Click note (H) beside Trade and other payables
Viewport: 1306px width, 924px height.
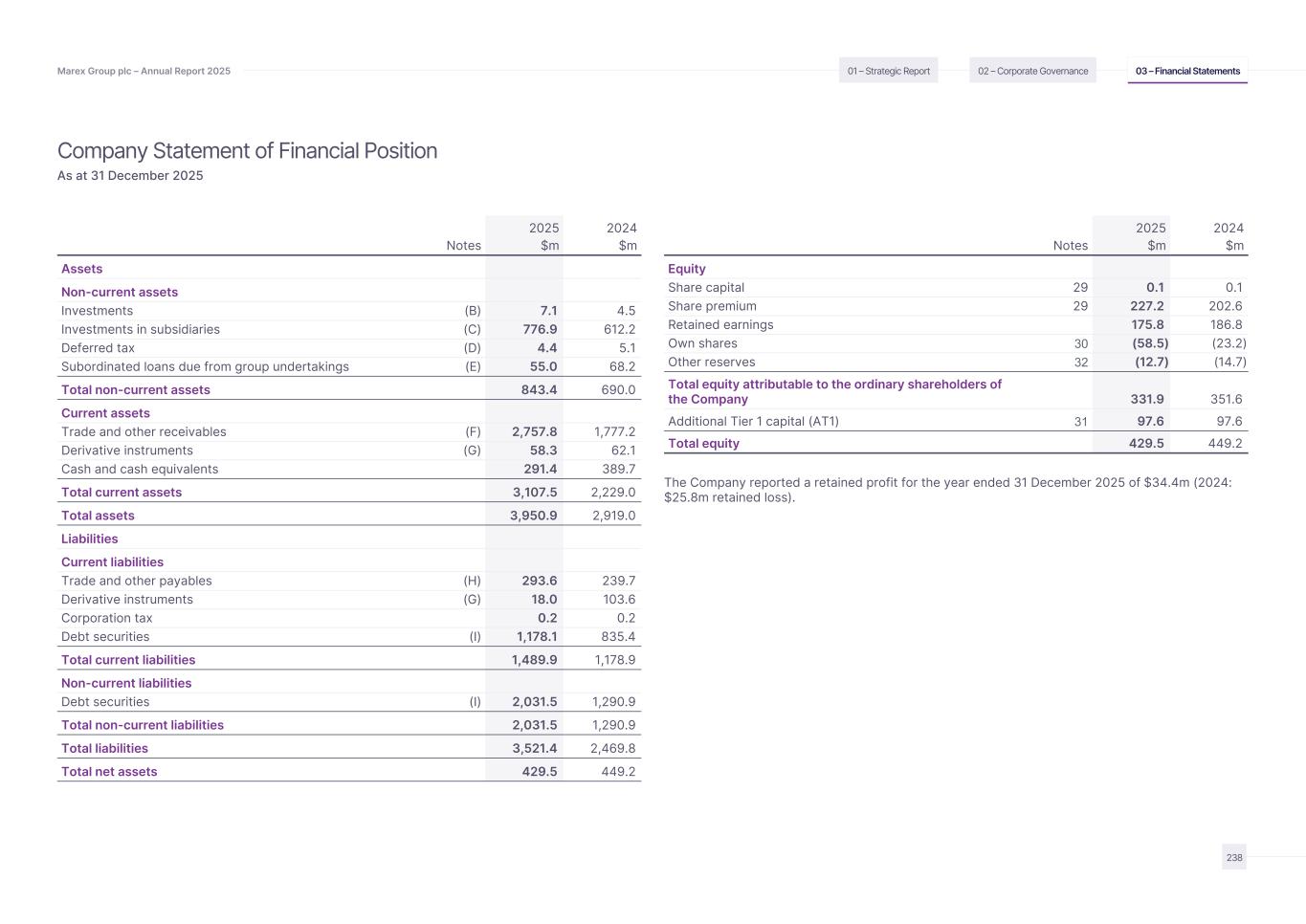pos(473,581)
